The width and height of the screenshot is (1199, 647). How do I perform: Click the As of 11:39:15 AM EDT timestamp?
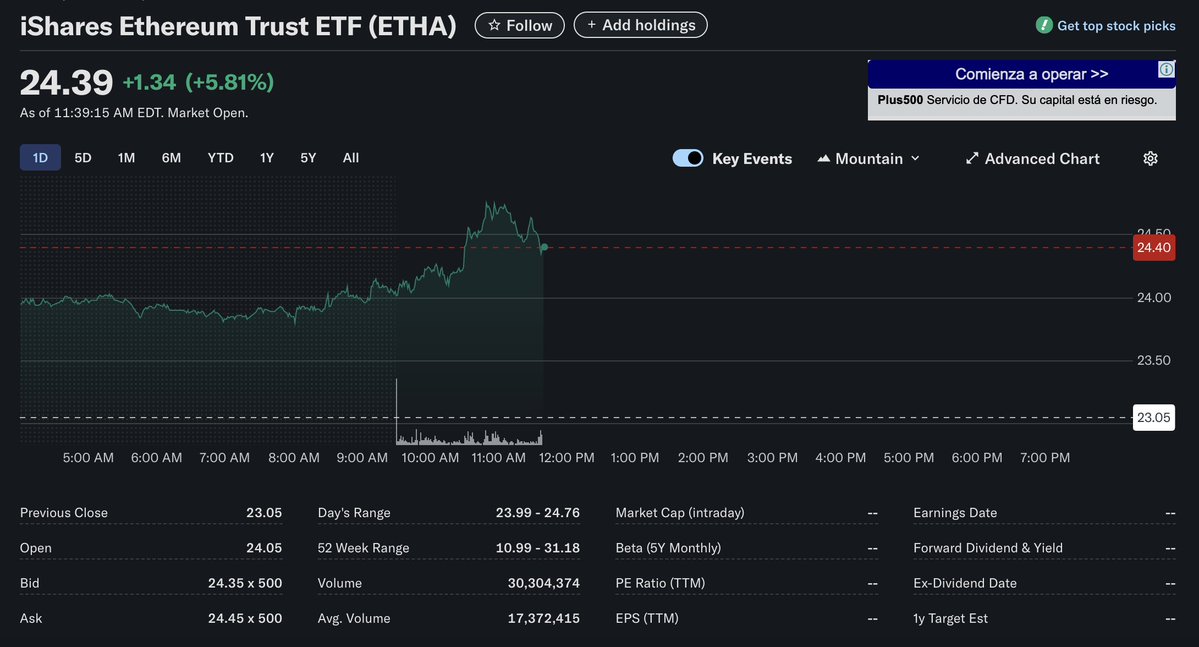tap(134, 112)
